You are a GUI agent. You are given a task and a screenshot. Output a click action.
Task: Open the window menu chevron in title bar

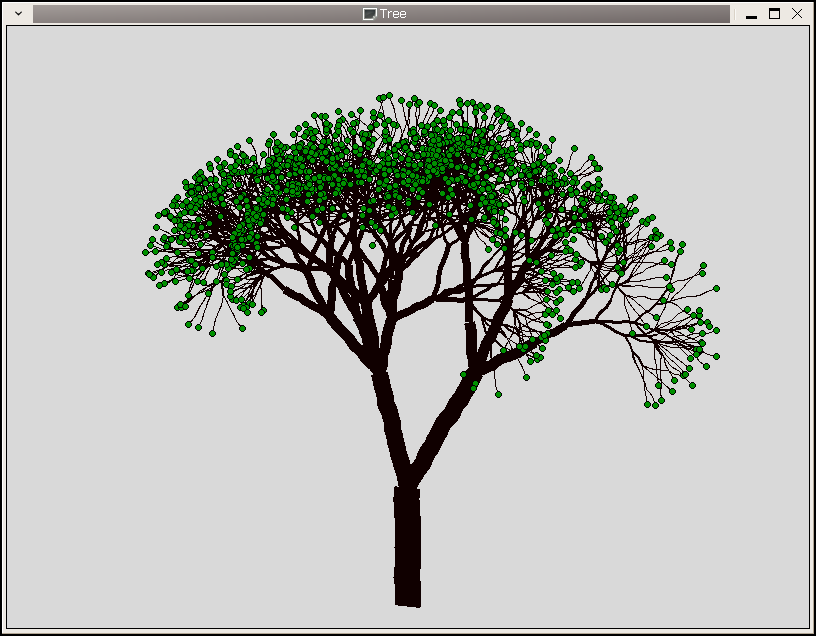[x=16, y=14]
